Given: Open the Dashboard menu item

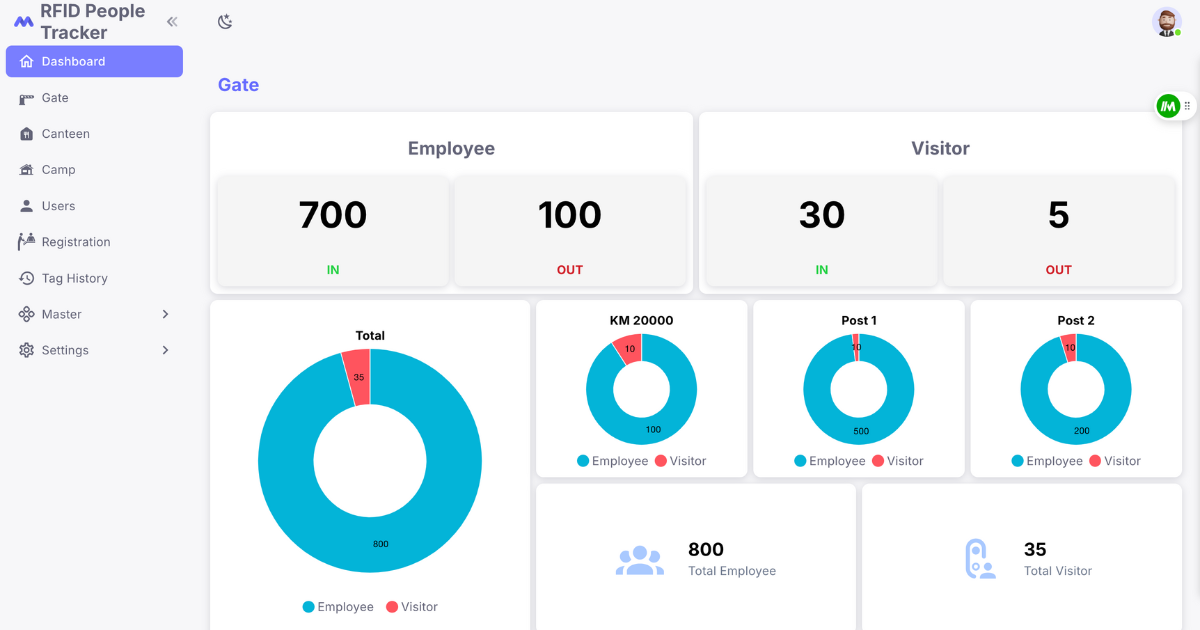Looking at the screenshot, I should coord(94,61).
